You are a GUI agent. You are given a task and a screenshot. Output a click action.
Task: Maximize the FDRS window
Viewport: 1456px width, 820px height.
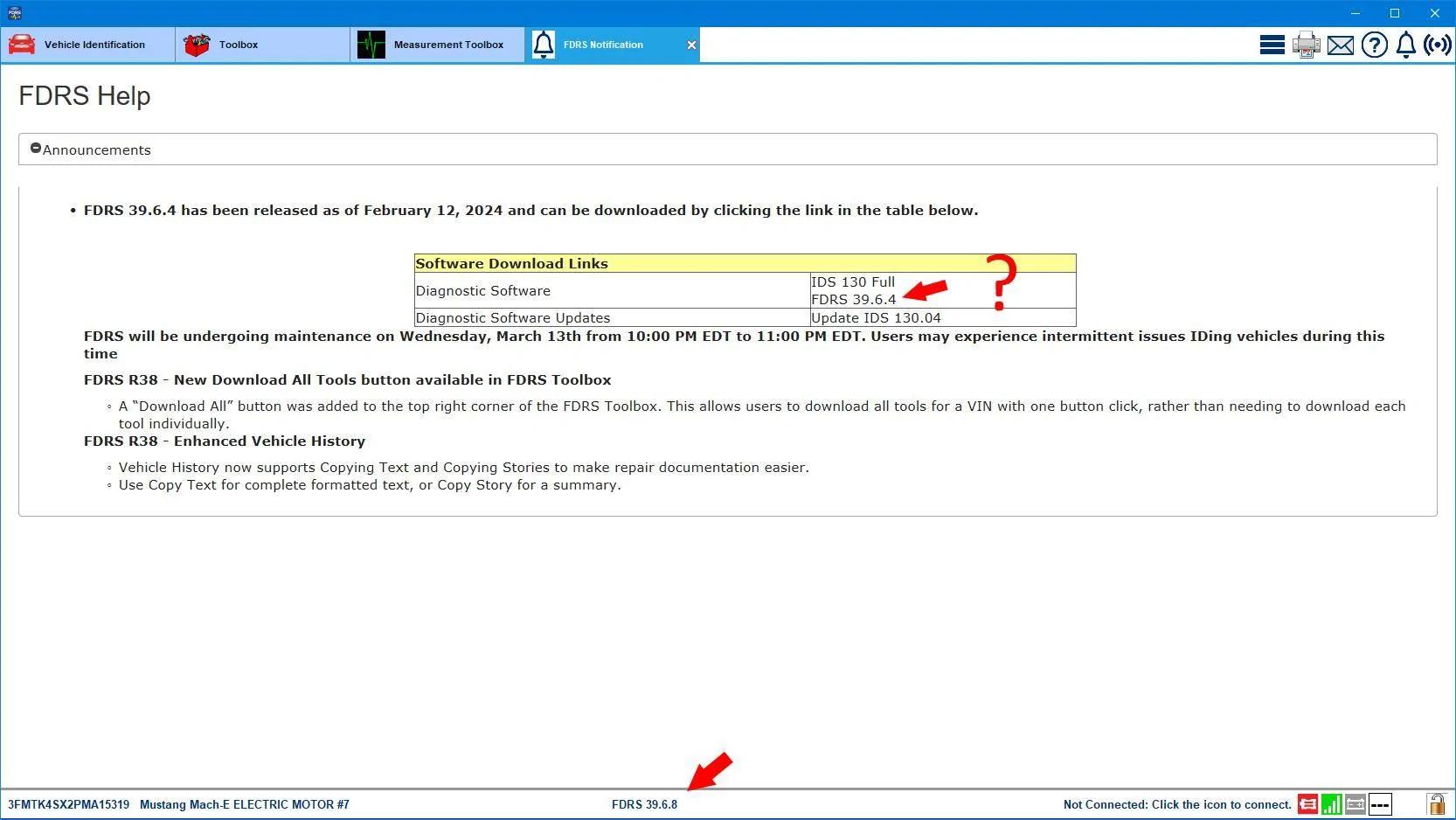[1395, 13]
